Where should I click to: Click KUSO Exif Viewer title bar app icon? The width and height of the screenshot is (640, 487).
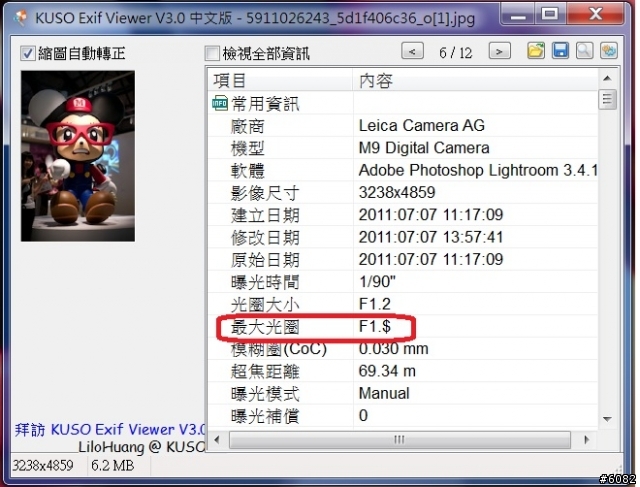tap(20, 18)
